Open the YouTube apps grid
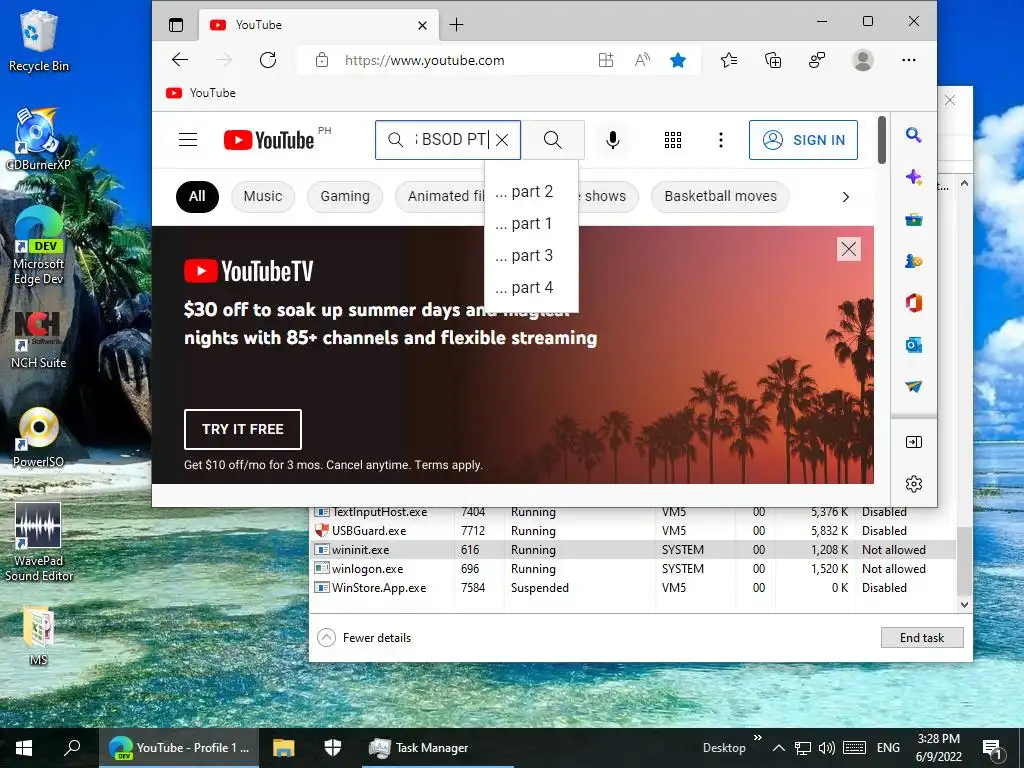Viewport: 1024px width, 768px height. 673,140
